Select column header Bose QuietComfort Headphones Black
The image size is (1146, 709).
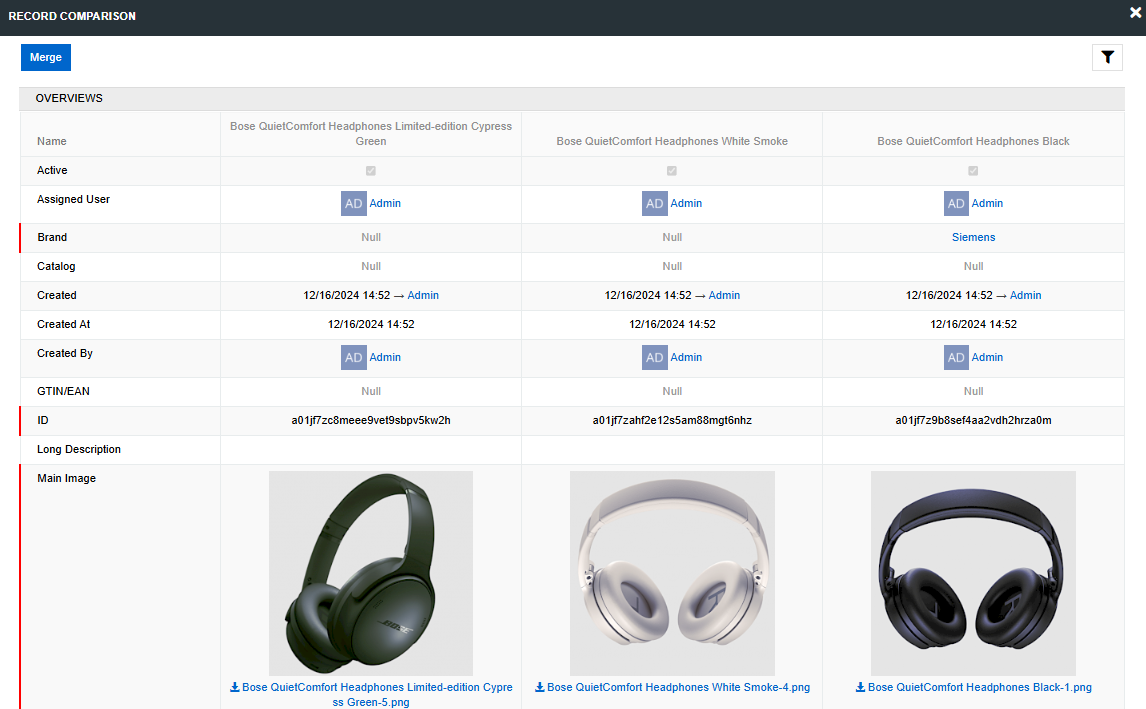[x=974, y=141]
